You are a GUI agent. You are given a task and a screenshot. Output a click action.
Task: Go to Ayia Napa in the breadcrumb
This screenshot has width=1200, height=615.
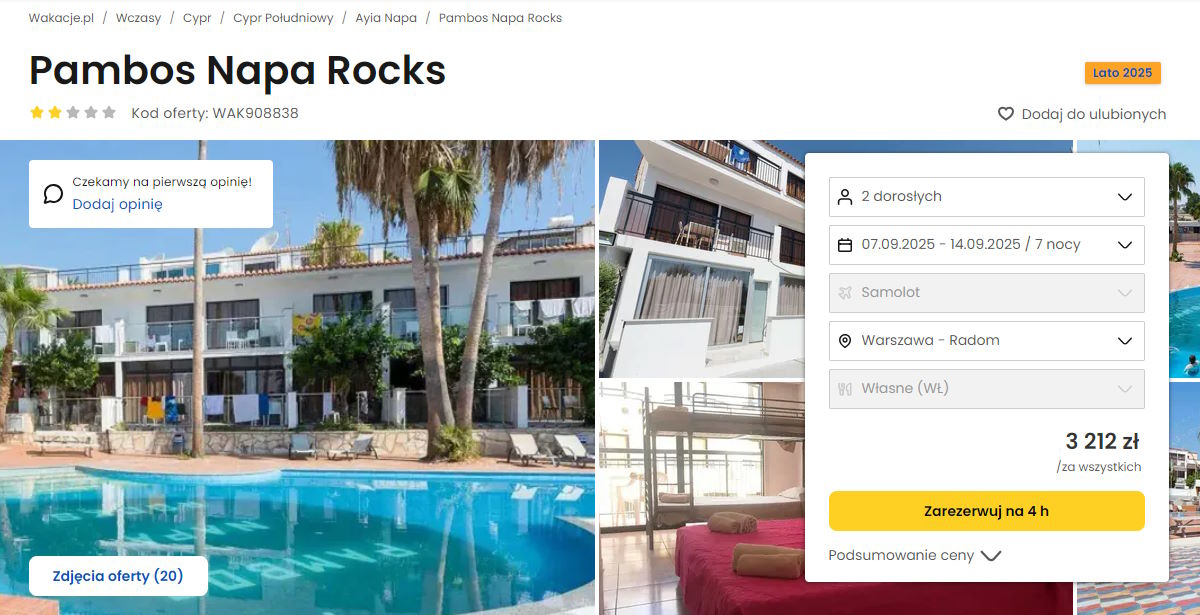pyautogui.click(x=386, y=18)
